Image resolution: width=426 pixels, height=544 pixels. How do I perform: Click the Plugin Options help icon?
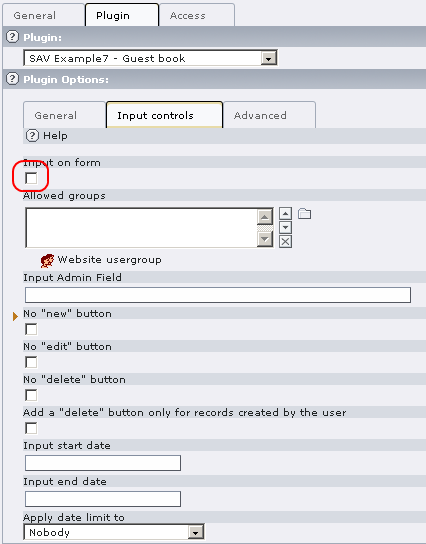(x=12, y=79)
